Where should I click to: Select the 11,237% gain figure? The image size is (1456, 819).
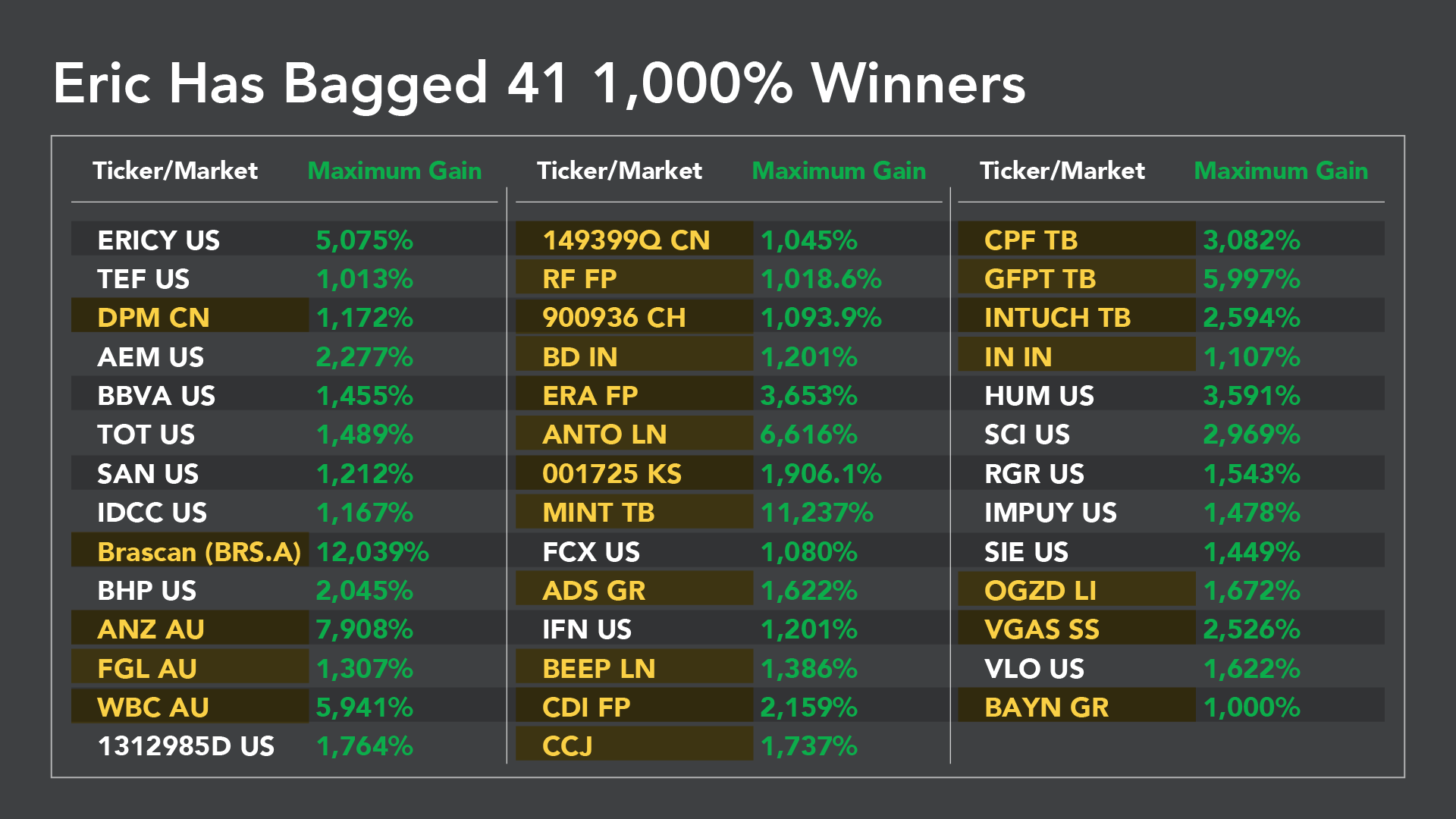coord(817,513)
